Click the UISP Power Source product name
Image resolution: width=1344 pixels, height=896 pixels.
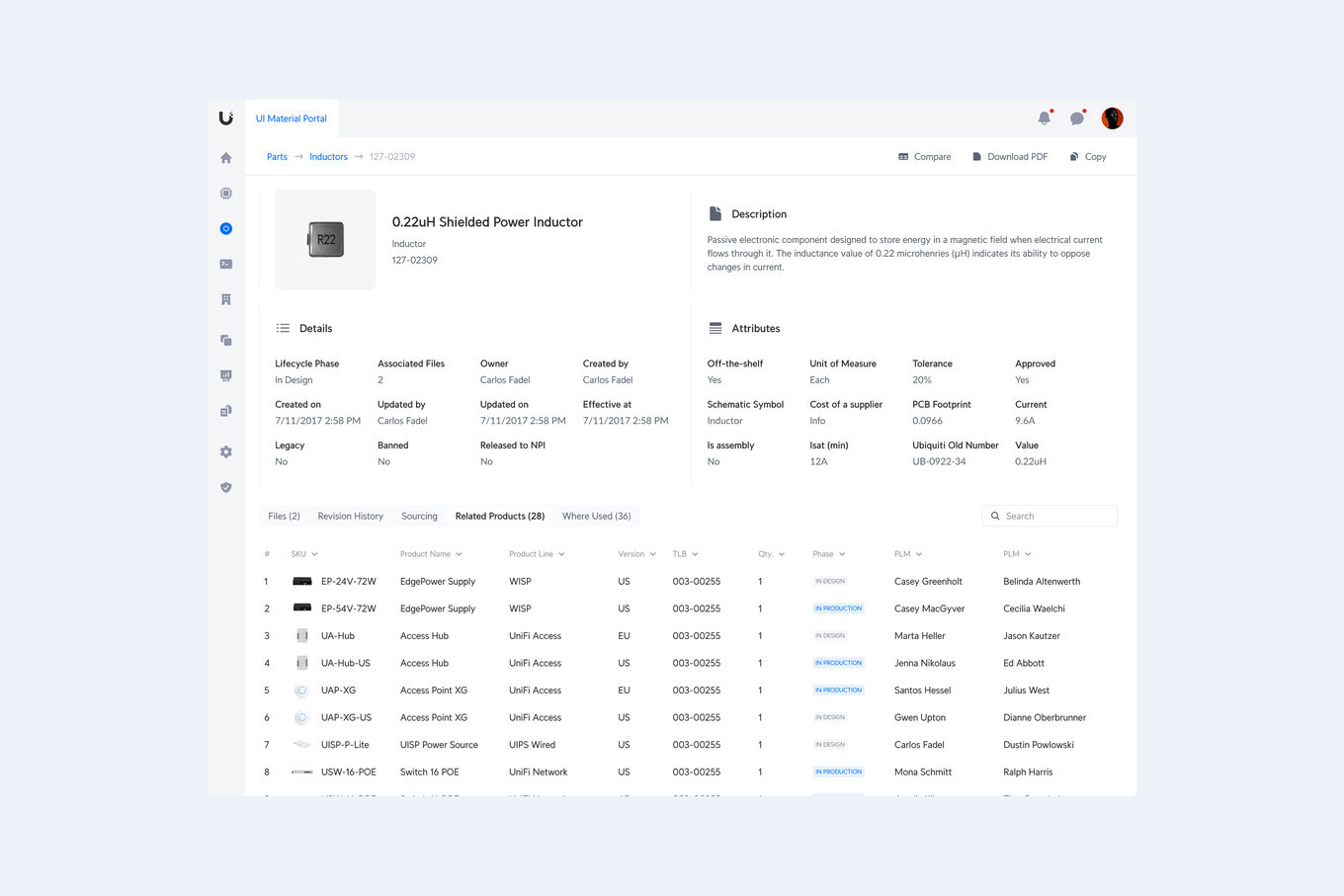coord(439,745)
